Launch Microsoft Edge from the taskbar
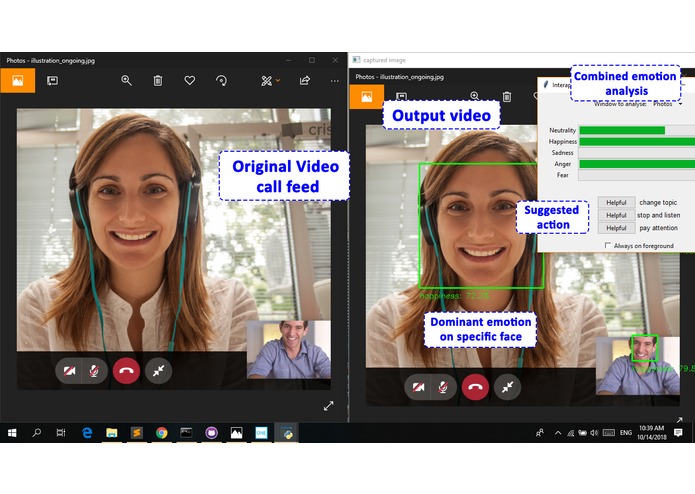Viewport: 695px width, 494px height. tap(87, 433)
